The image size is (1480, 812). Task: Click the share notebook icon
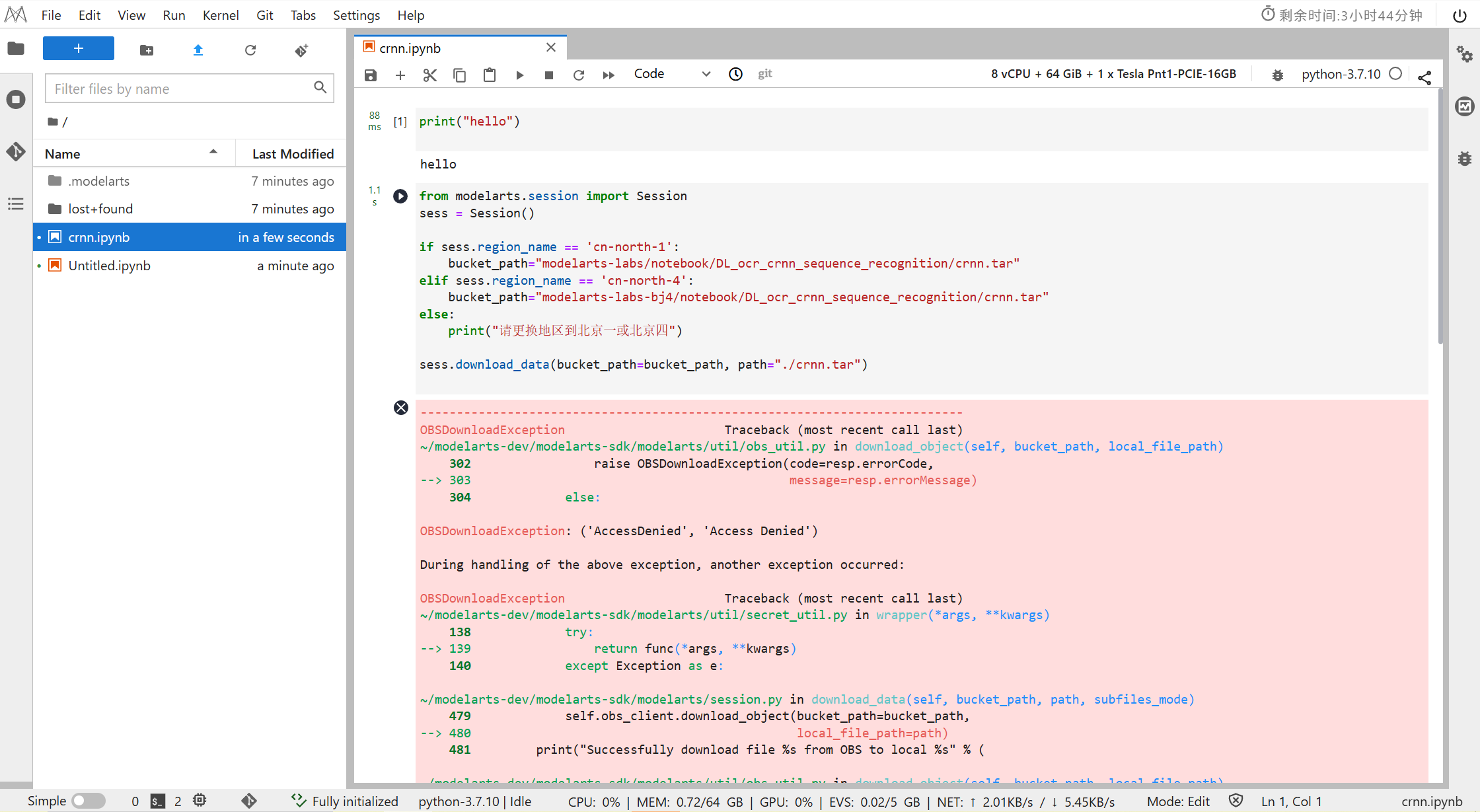pyautogui.click(x=1424, y=77)
